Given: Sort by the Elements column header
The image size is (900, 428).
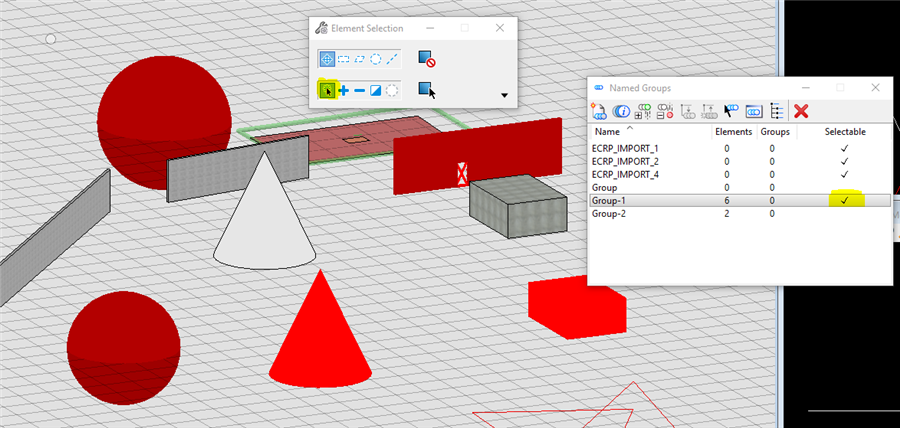Looking at the screenshot, I should [x=733, y=131].
